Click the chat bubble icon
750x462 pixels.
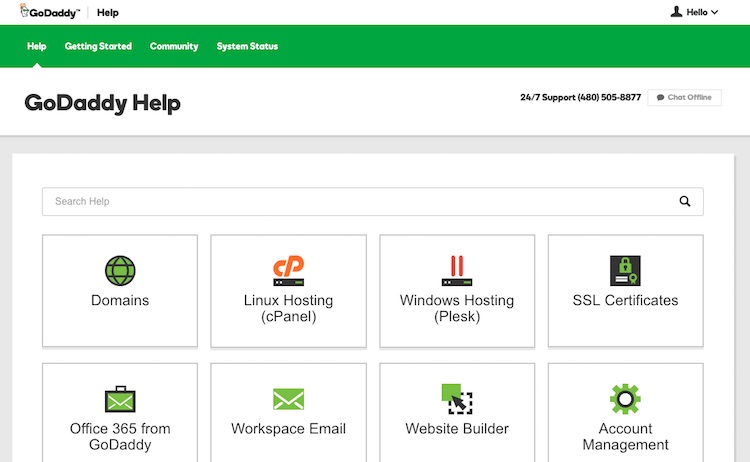[x=660, y=98]
